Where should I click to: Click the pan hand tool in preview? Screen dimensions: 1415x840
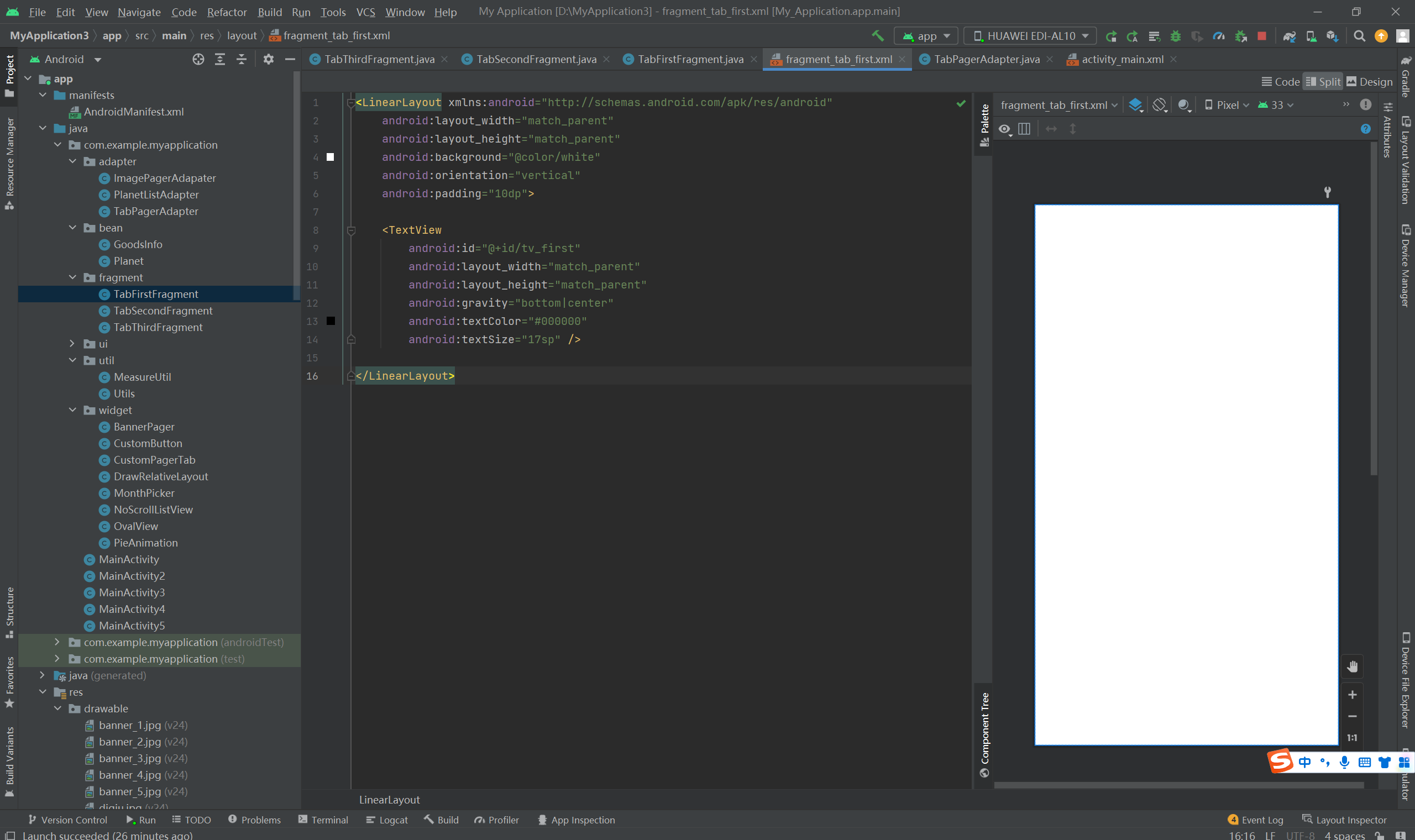[x=1352, y=666]
